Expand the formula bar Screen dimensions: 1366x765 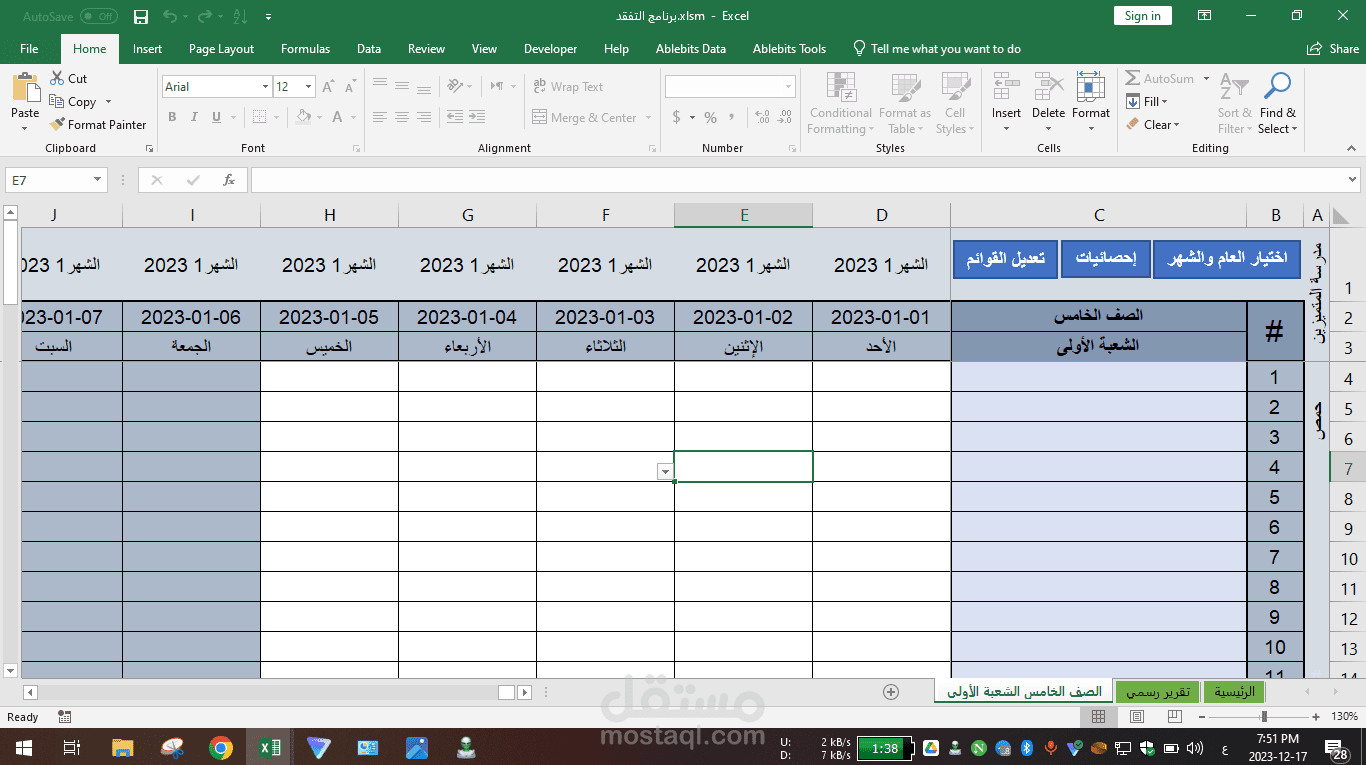tap(1353, 180)
